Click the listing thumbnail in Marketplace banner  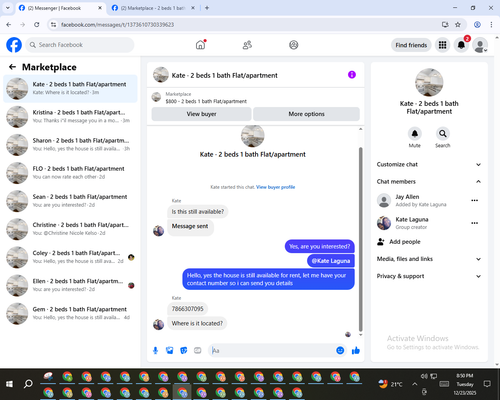156,97
